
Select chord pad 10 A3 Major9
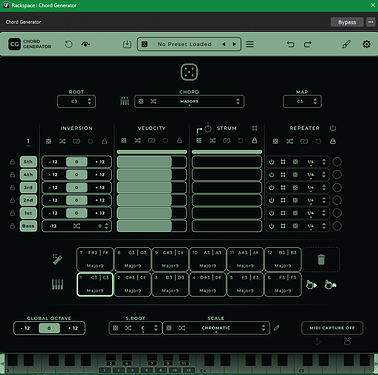208,259
